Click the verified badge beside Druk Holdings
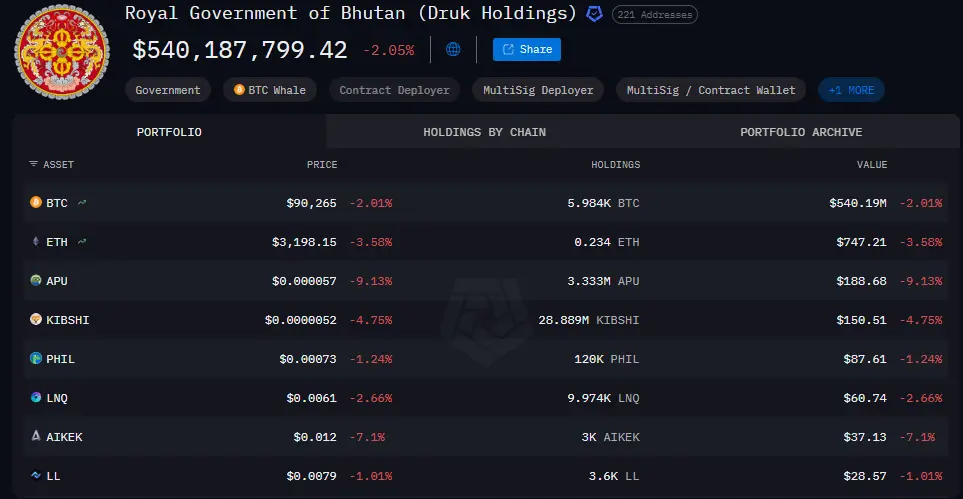Viewport: 963px width, 499px height. pyautogui.click(x=594, y=14)
